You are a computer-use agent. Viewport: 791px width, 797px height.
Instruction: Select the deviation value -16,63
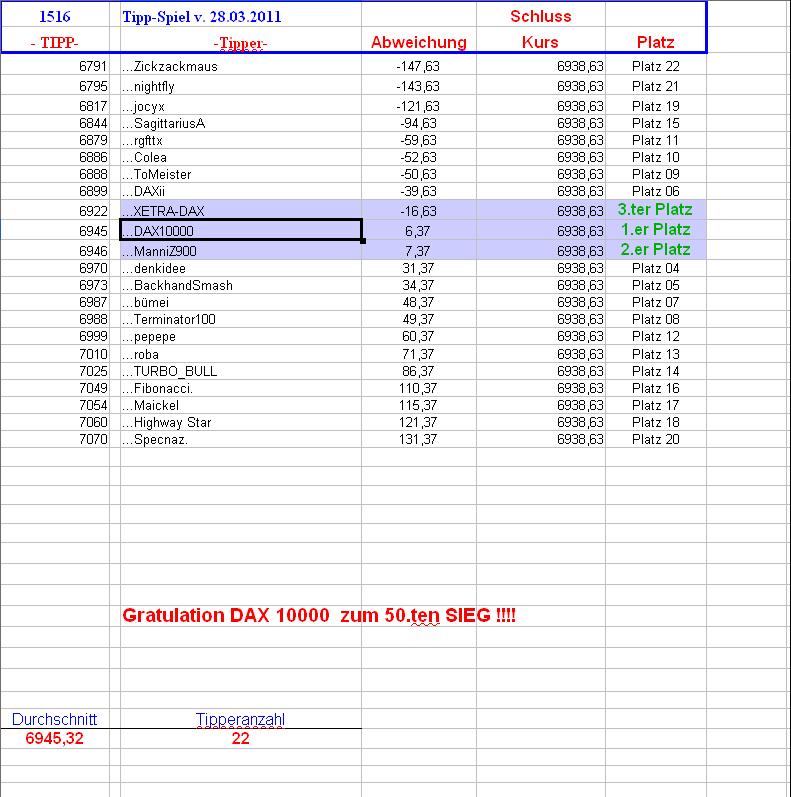point(418,211)
